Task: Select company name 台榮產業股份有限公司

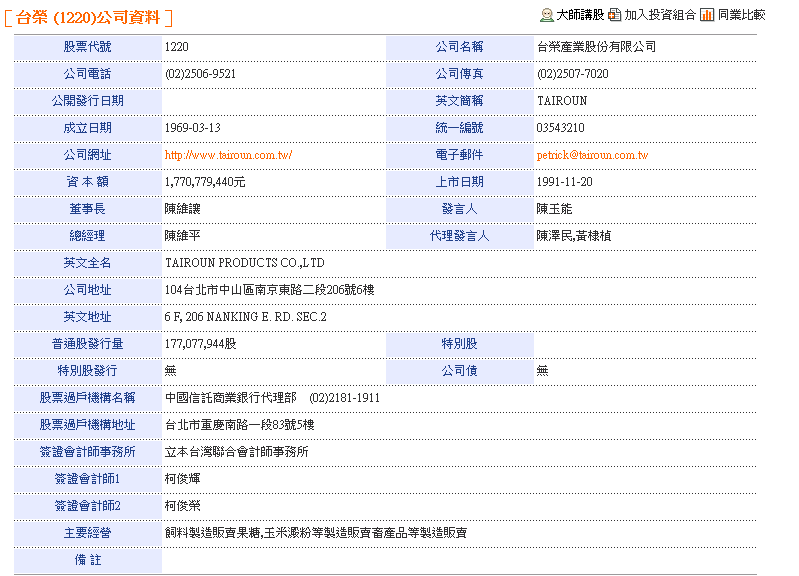Action: [596, 47]
